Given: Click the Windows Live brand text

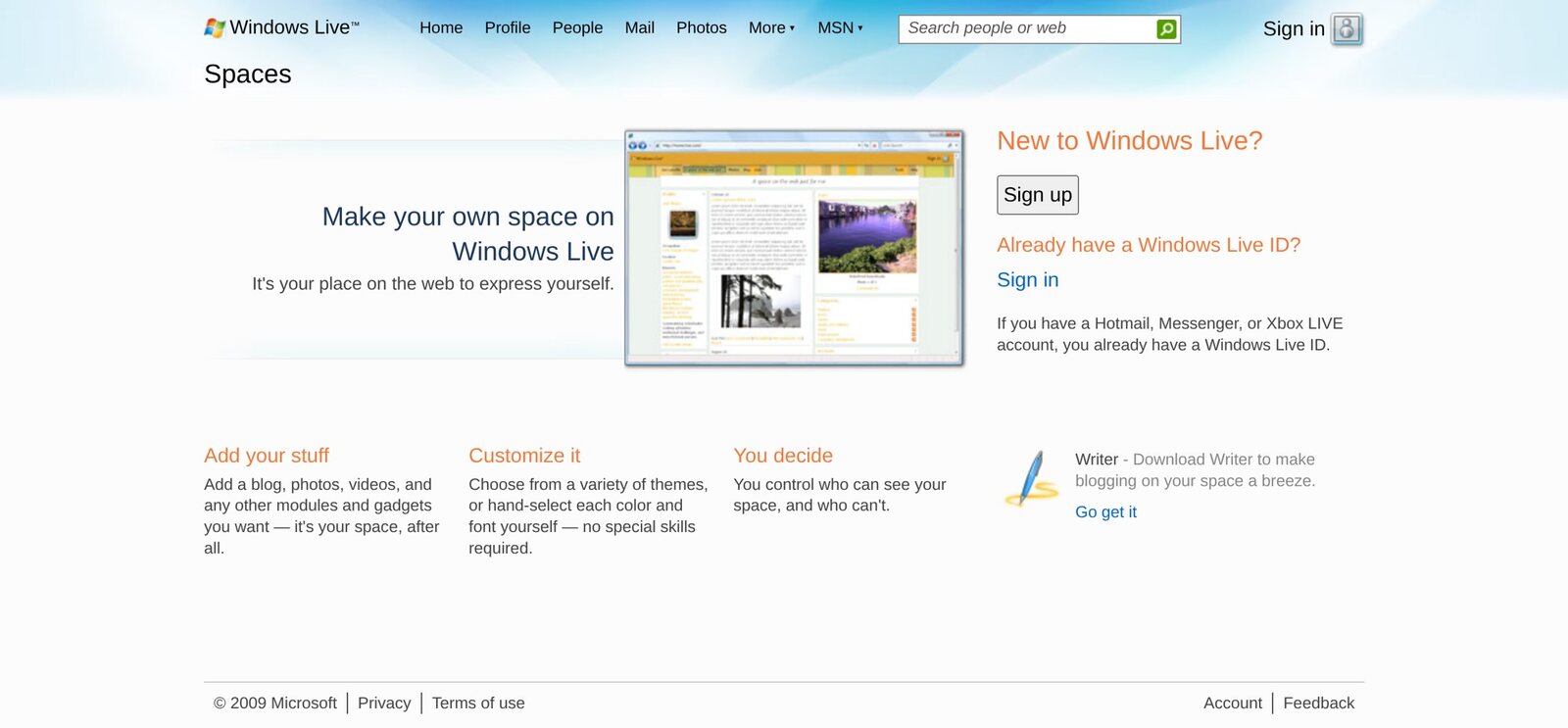Looking at the screenshot, I should (295, 27).
